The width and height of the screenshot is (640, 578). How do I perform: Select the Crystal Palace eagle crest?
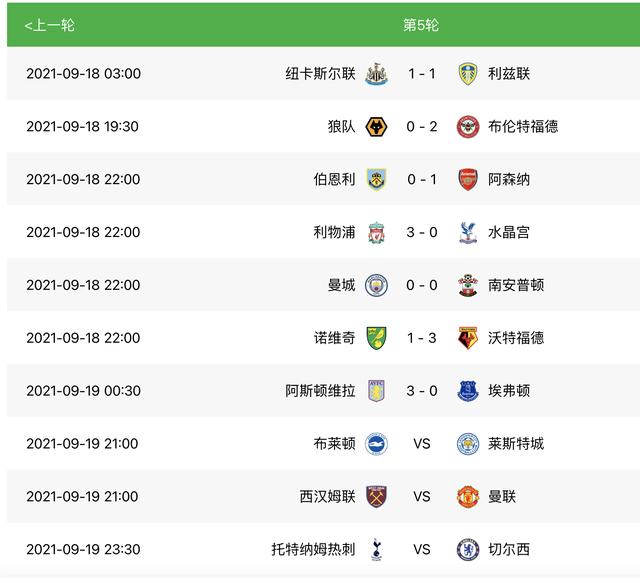tap(468, 233)
